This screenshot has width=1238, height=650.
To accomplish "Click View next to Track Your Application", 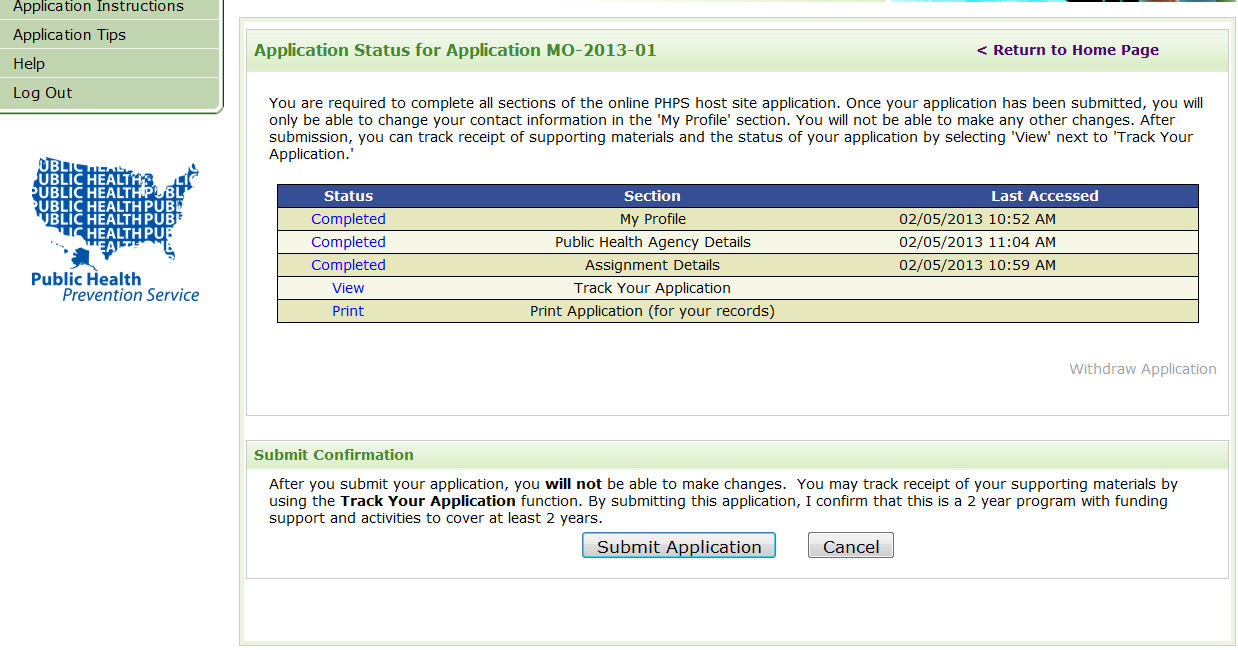I will point(348,288).
